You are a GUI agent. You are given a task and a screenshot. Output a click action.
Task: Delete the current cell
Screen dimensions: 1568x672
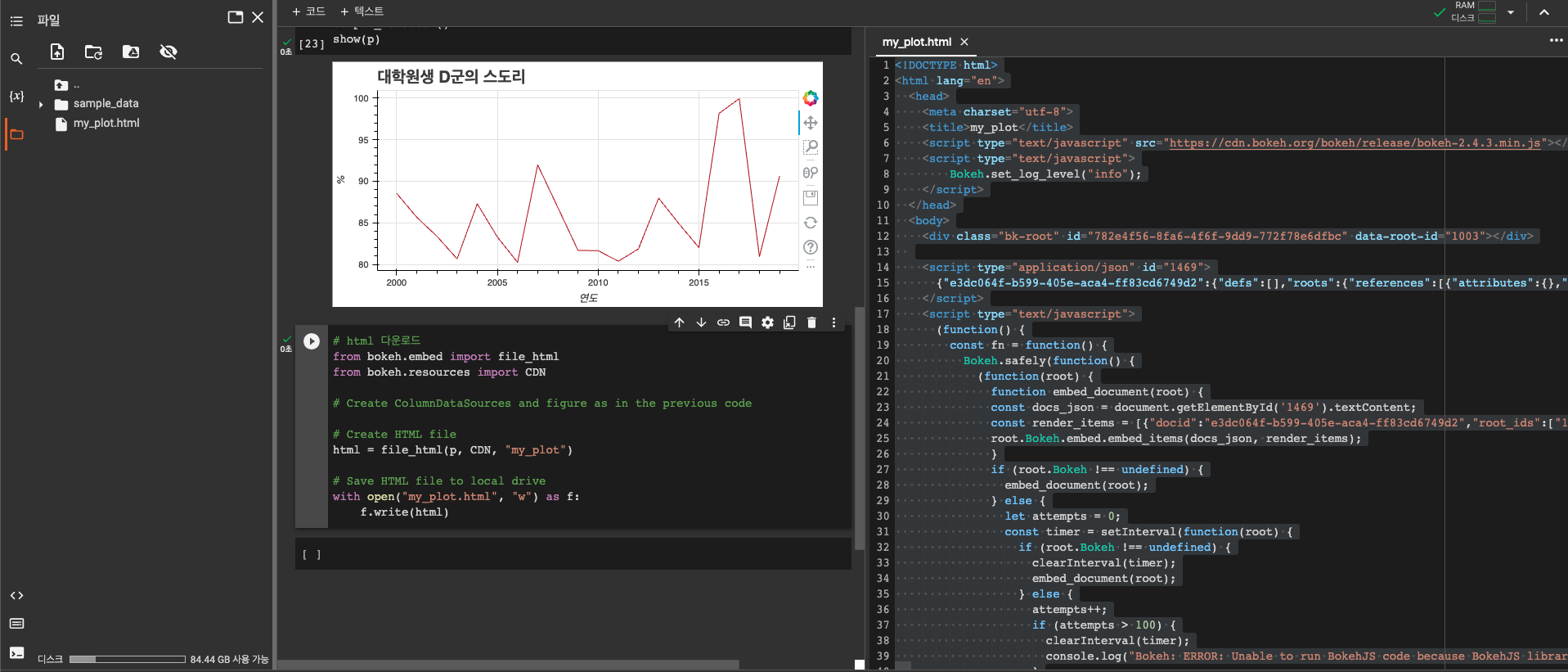pyautogui.click(x=811, y=322)
